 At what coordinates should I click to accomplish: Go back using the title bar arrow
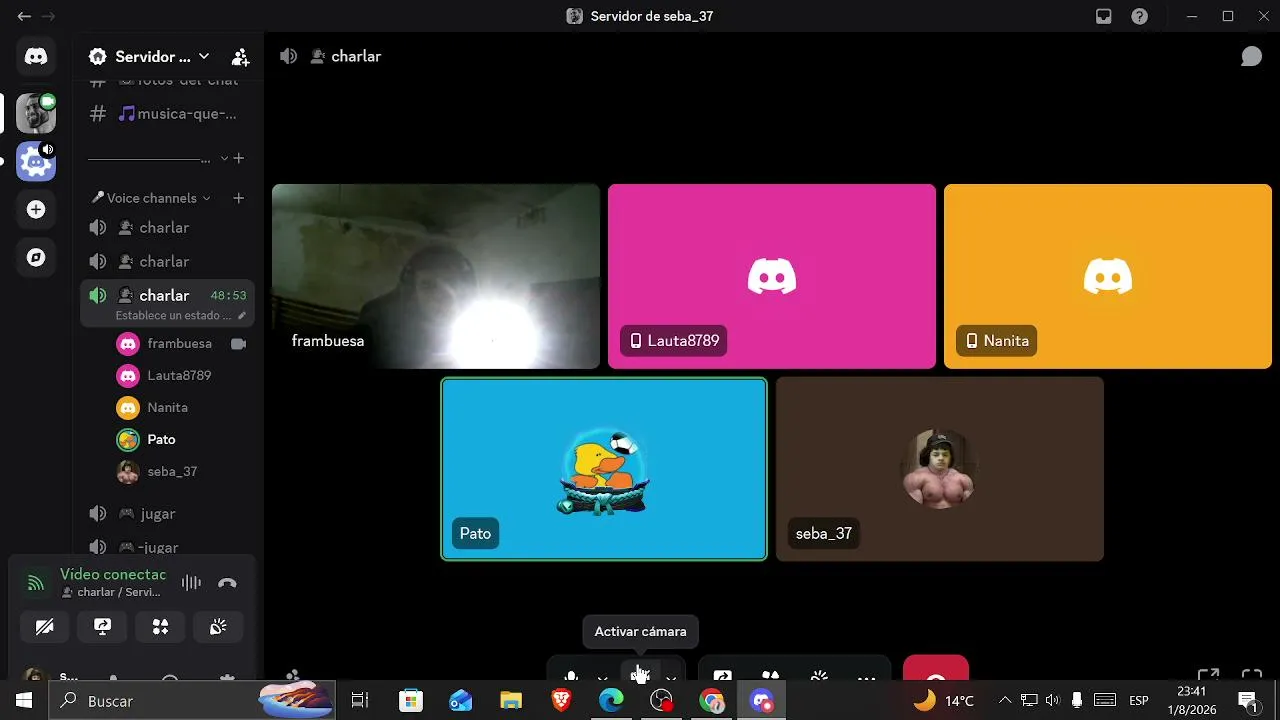coord(24,16)
